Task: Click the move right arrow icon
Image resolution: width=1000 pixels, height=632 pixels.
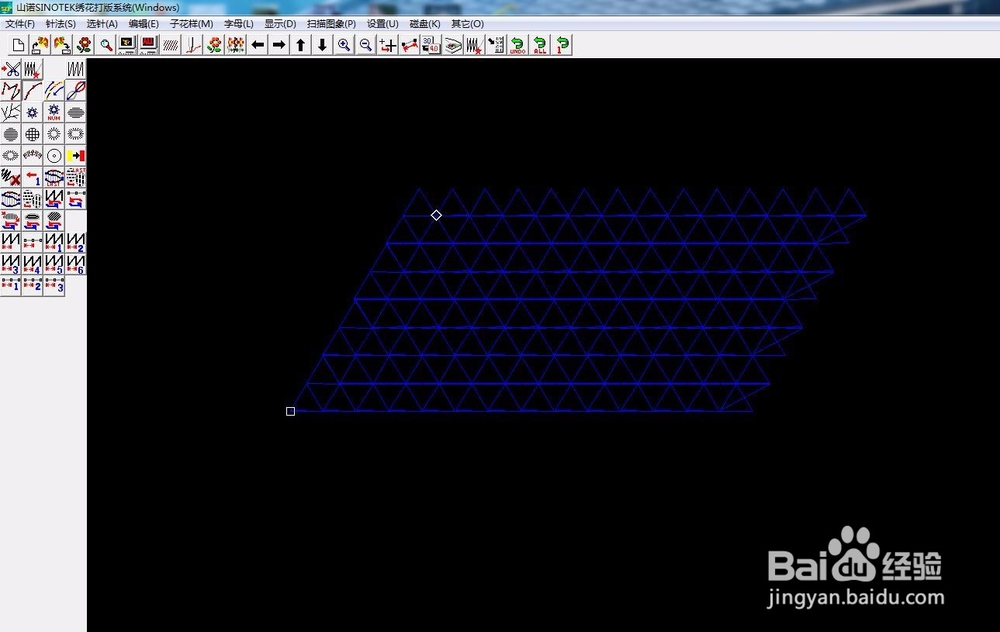Action: (279, 45)
